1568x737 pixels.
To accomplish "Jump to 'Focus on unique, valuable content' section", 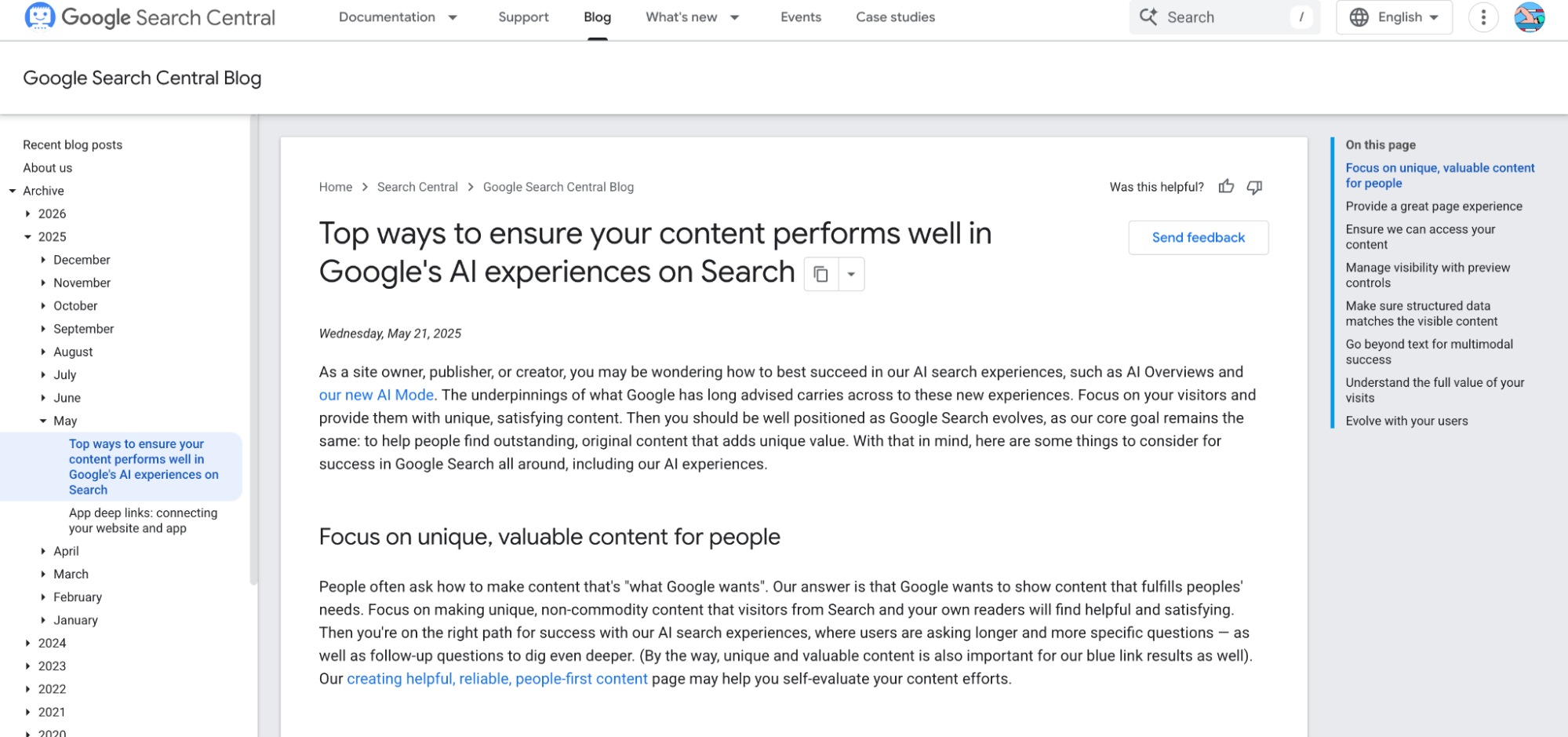I will pos(1439,176).
